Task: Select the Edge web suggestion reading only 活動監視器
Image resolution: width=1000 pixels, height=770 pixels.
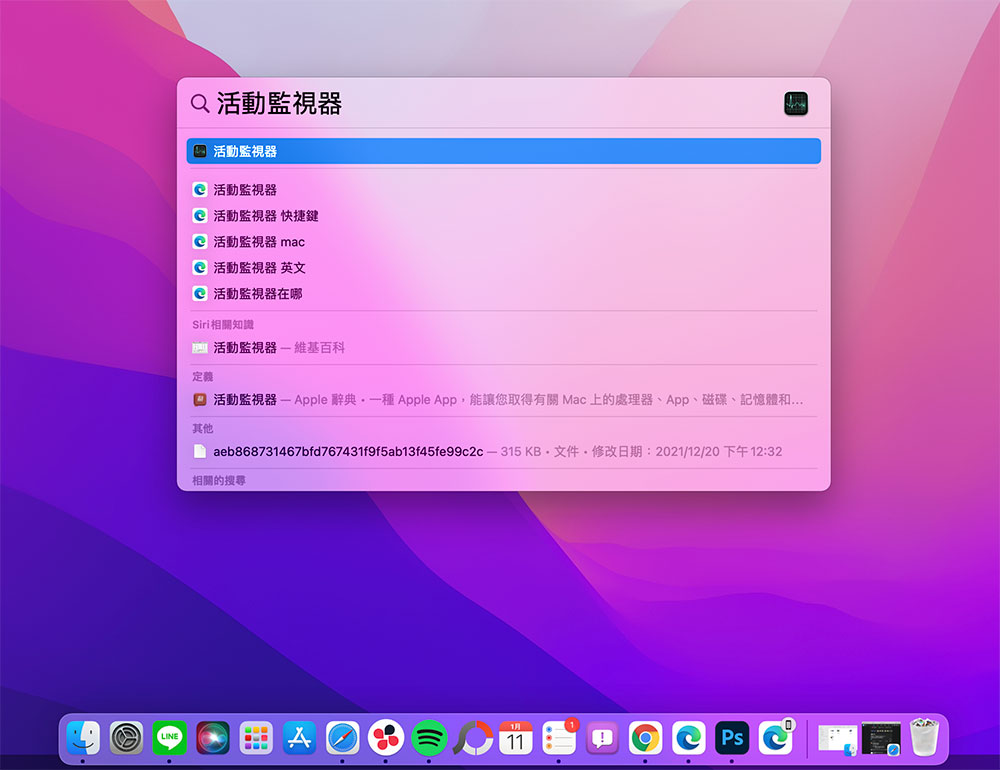Action: (503, 189)
